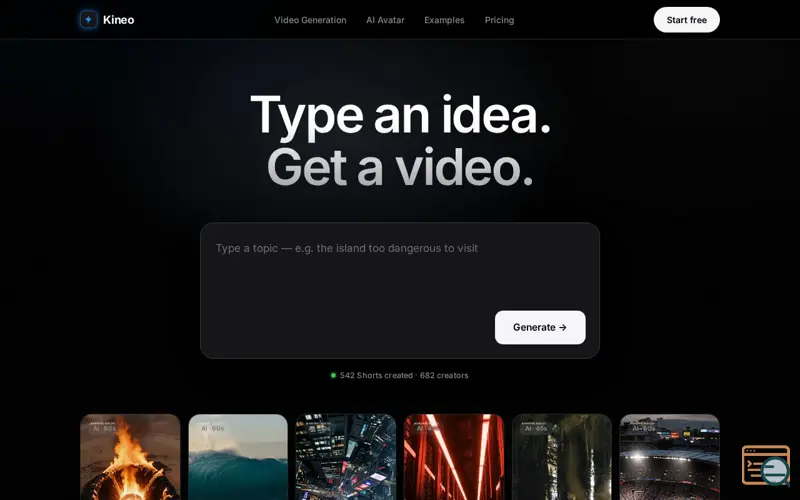Open the lit stadium crowd video thumbnail

point(669,457)
